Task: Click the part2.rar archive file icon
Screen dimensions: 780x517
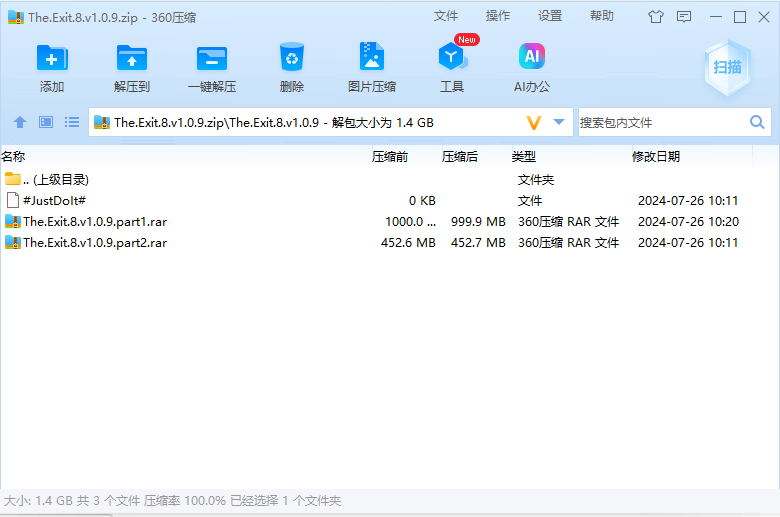Action: tap(13, 242)
